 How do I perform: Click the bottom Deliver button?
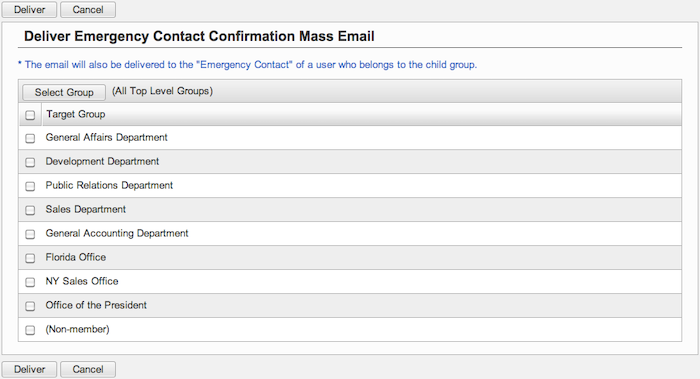click(x=29, y=369)
